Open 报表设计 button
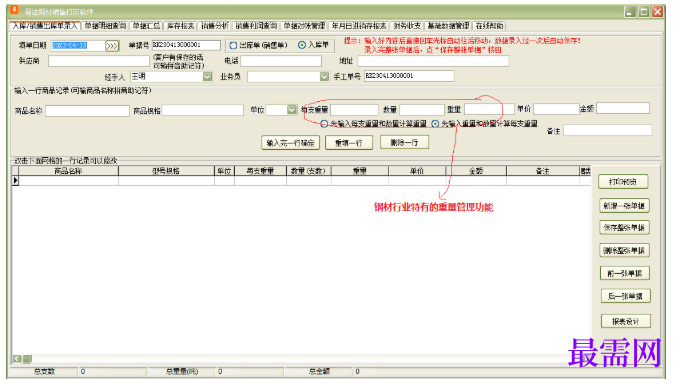The image size is (680, 384). pos(625,322)
